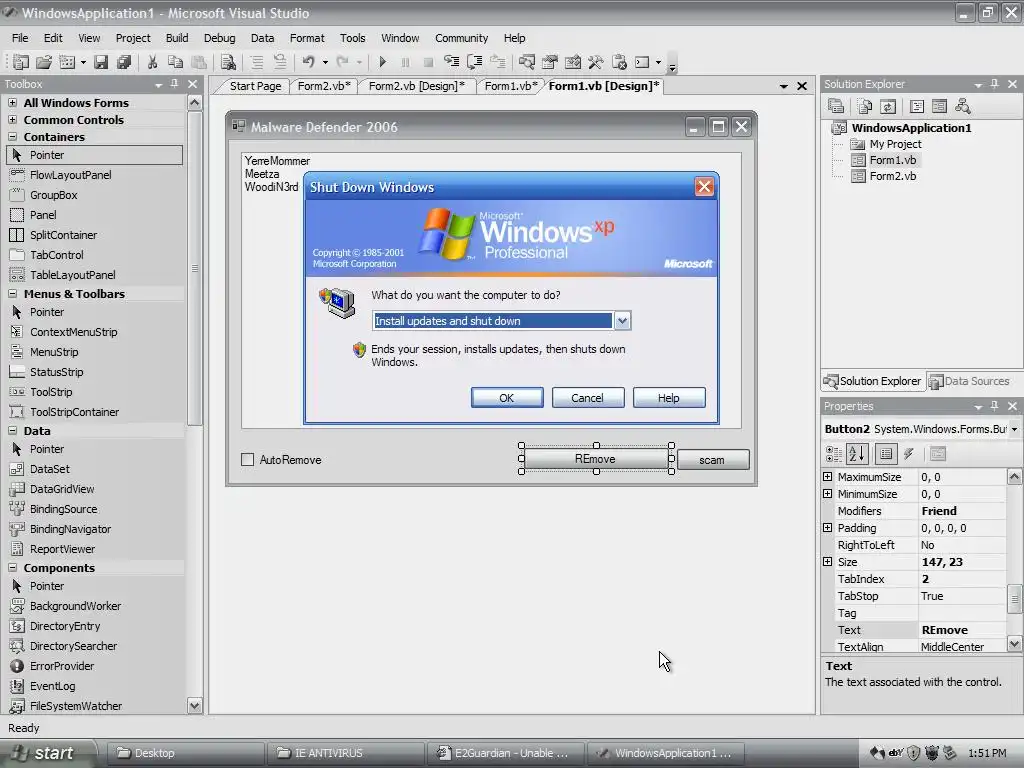Expand the MaximumSize property
This screenshot has height=768, width=1024.
pyautogui.click(x=827, y=477)
